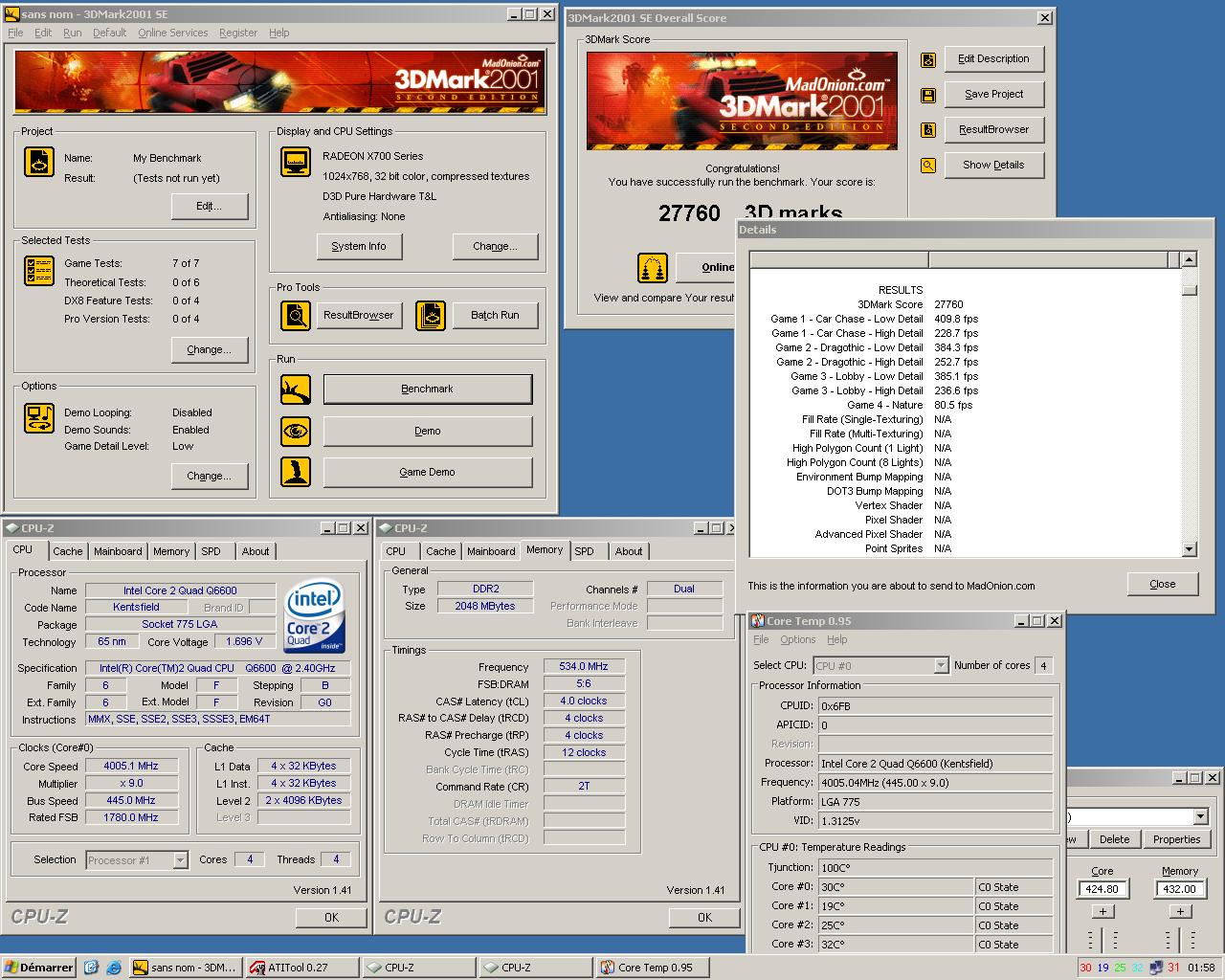
Task: Click the Online ResultBrowser icon in score window
Action: click(x=653, y=268)
